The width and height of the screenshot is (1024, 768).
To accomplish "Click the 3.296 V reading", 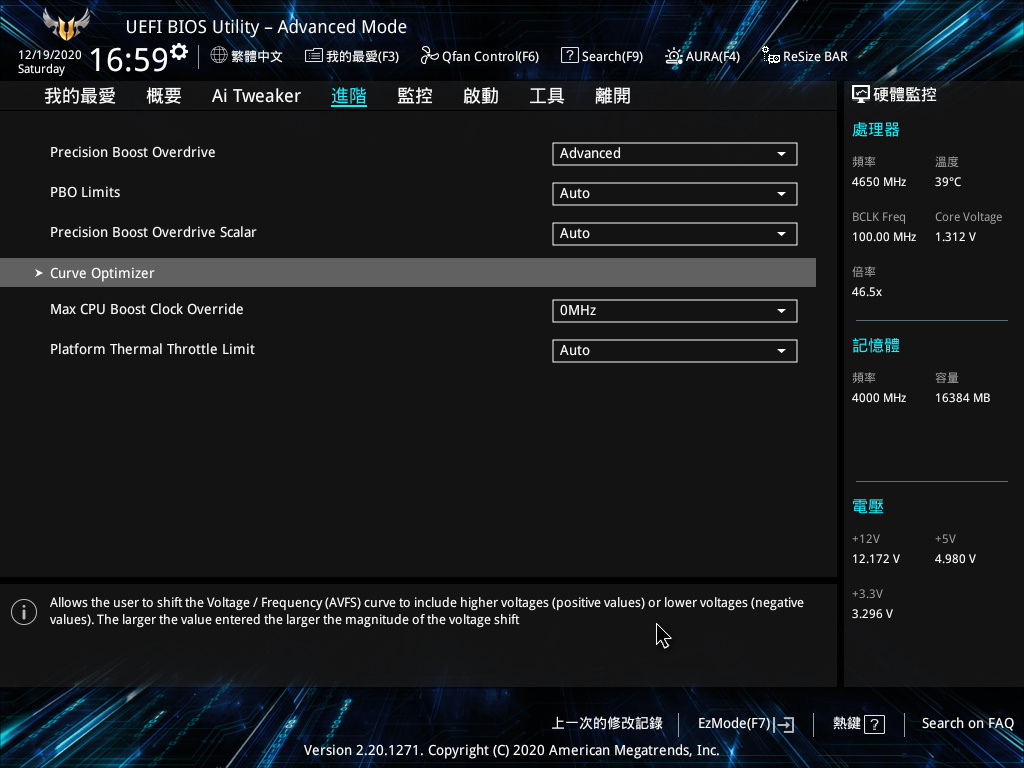I will pyautogui.click(x=872, y=613).
